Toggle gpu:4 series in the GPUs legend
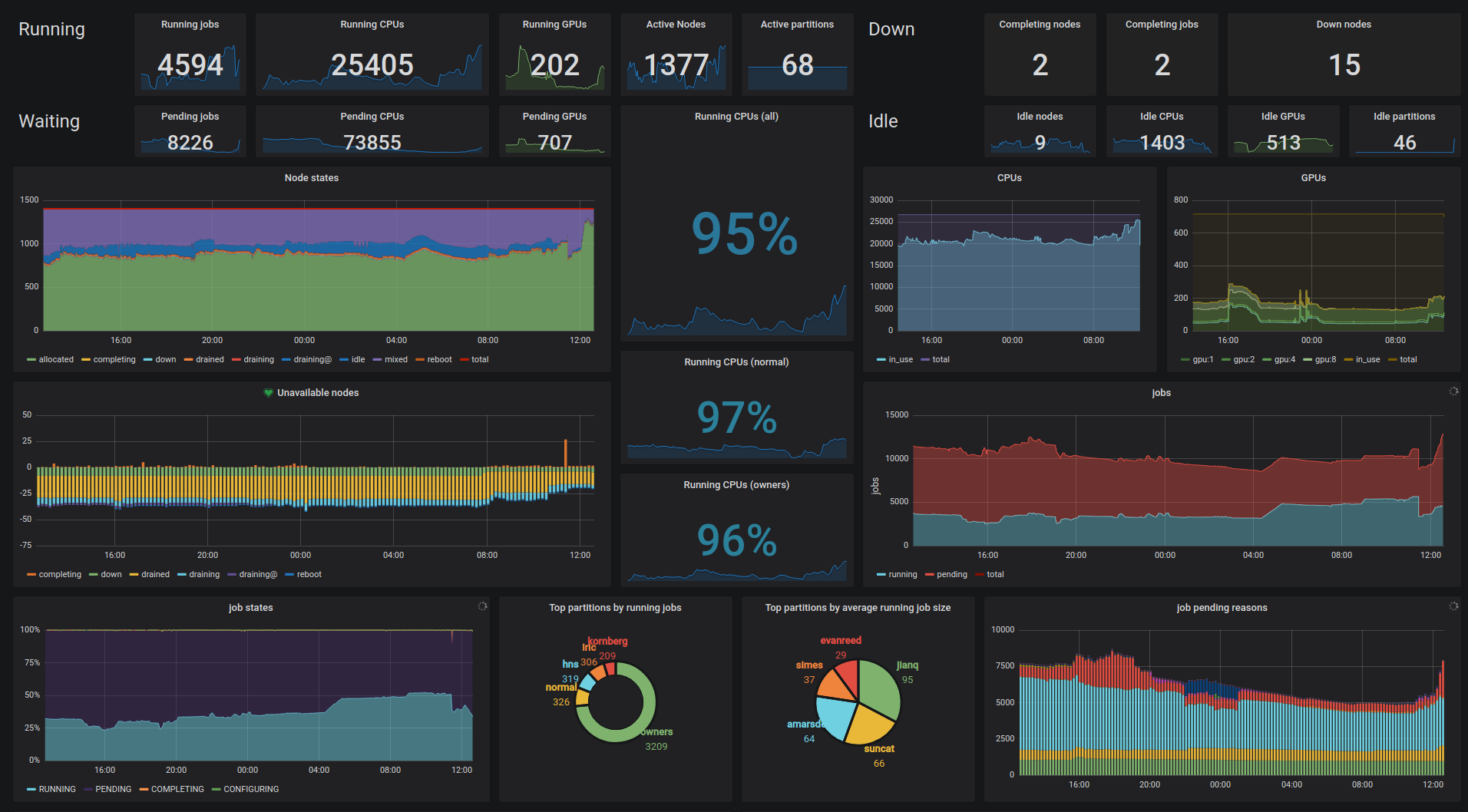The height and width of the screenshot is (812, 1468). pos(1284,359)
